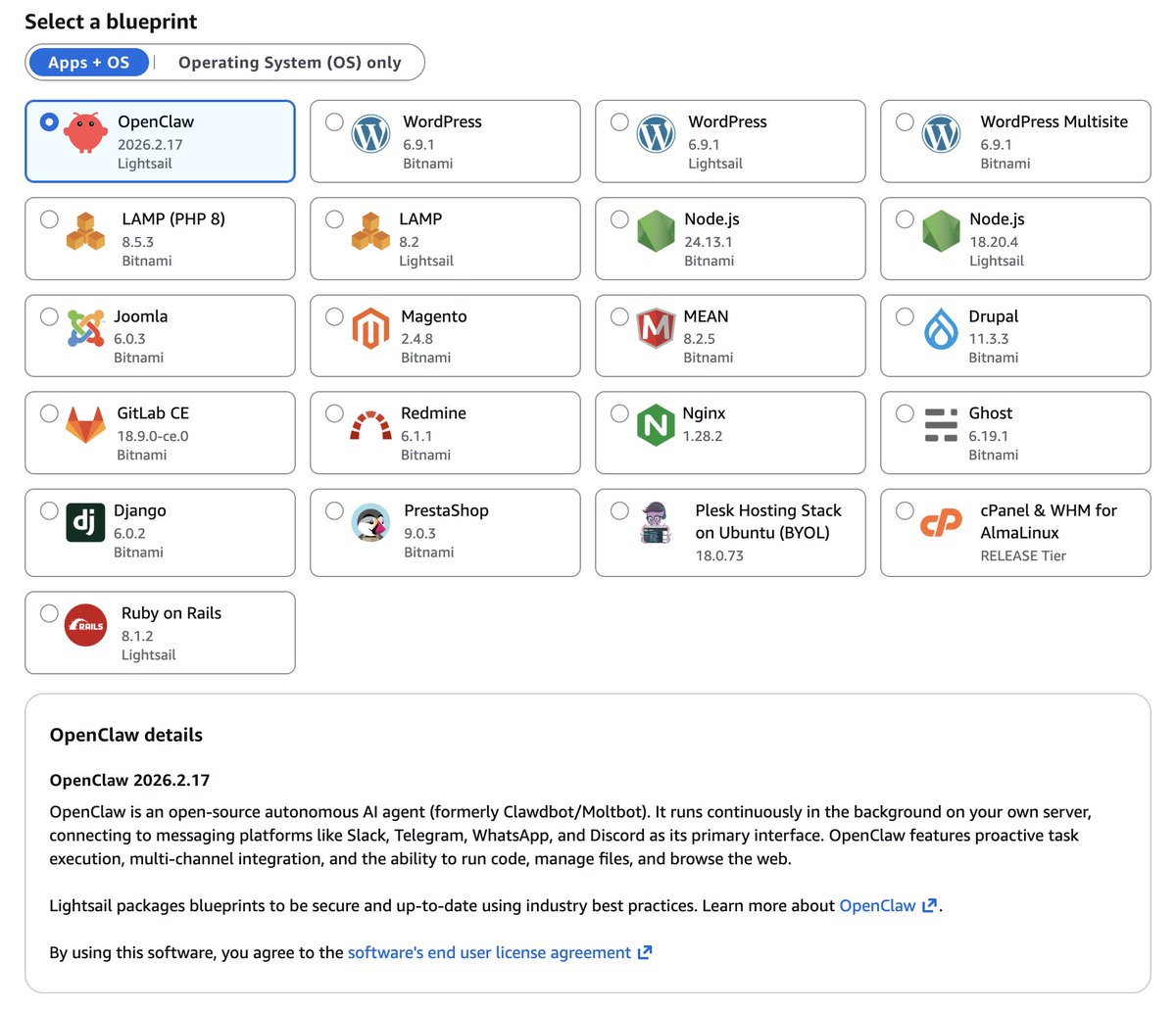The height and width of the screenshot is (1011, 1176).
Task: Click Plesk Hosting Stack on Ubuntu text
Action: pyautogui.click(x=768, y=521)
